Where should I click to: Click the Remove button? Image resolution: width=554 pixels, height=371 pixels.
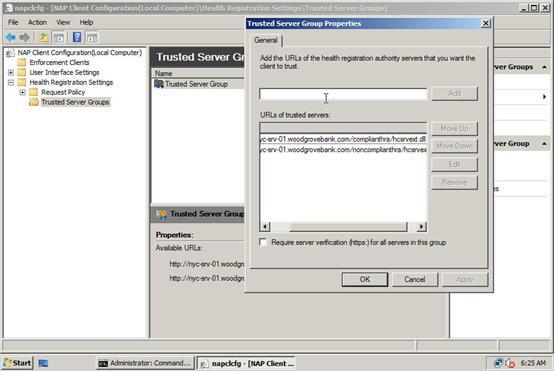(455, 182)
